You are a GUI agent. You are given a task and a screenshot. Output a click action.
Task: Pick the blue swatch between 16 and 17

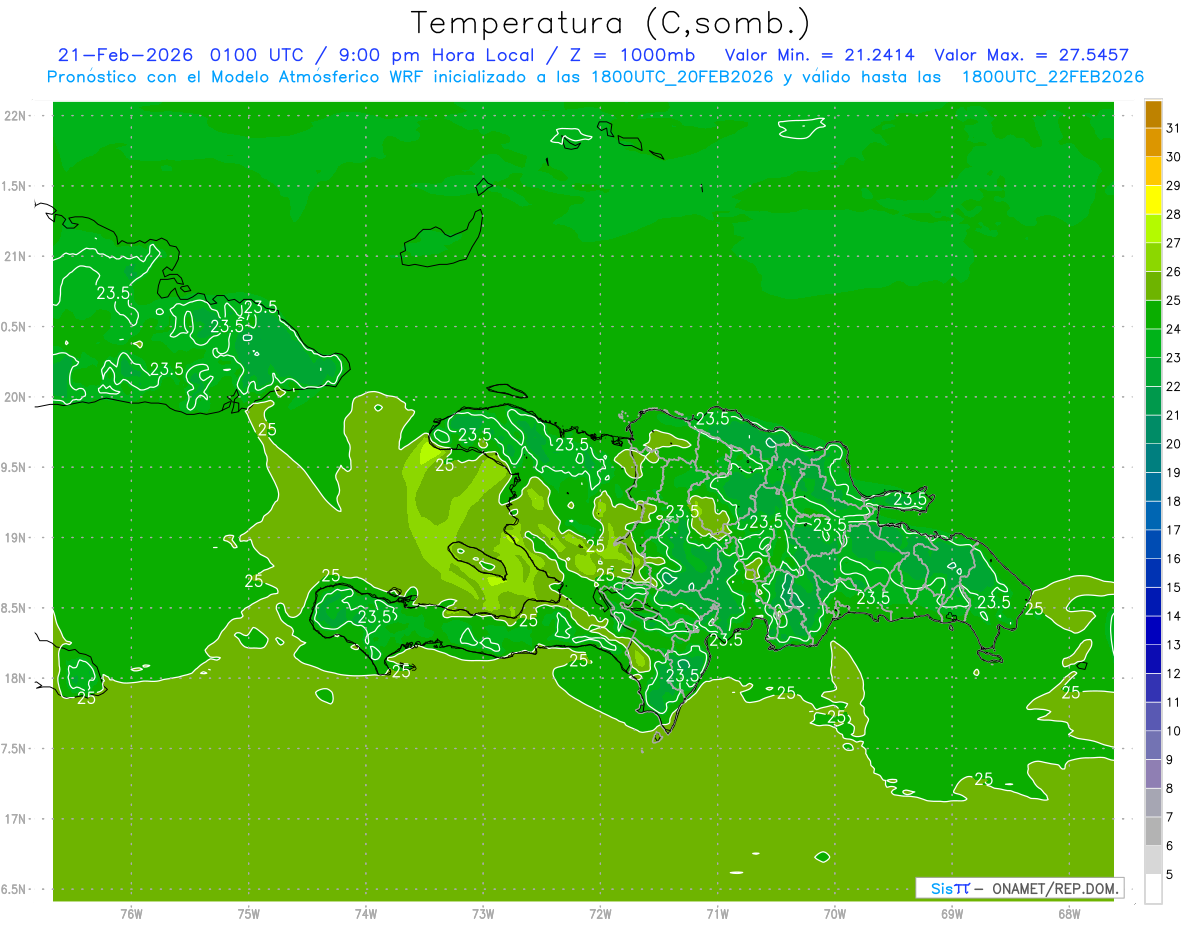pos(1153,545)
